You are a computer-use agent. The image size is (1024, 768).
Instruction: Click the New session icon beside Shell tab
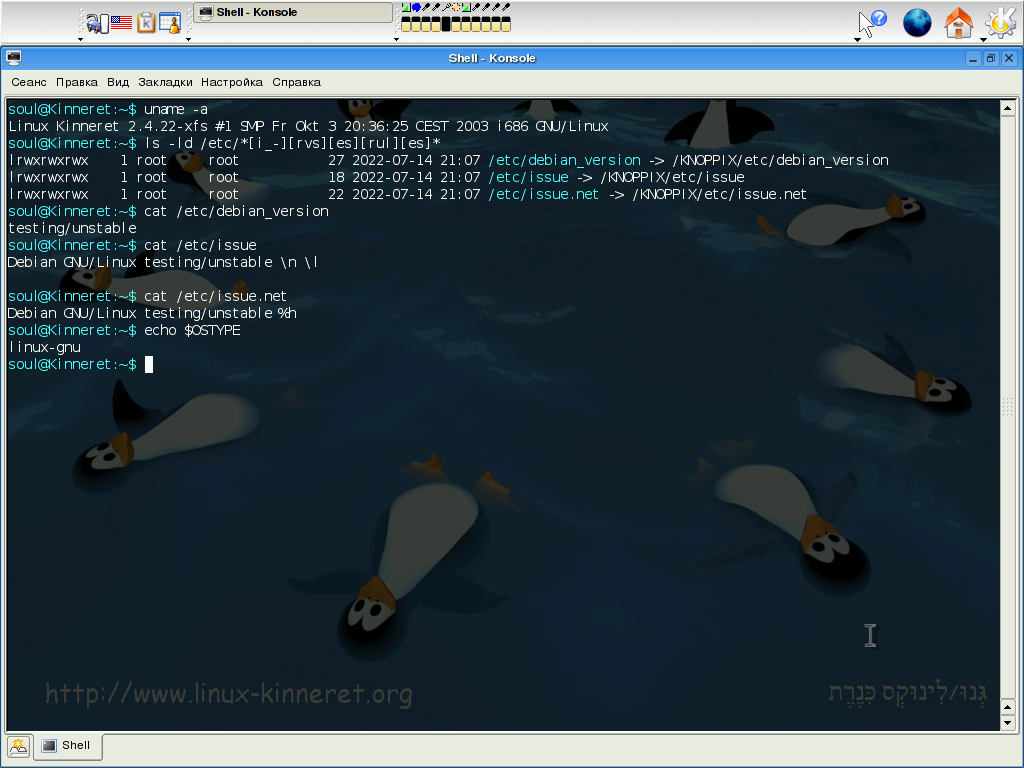18,746
